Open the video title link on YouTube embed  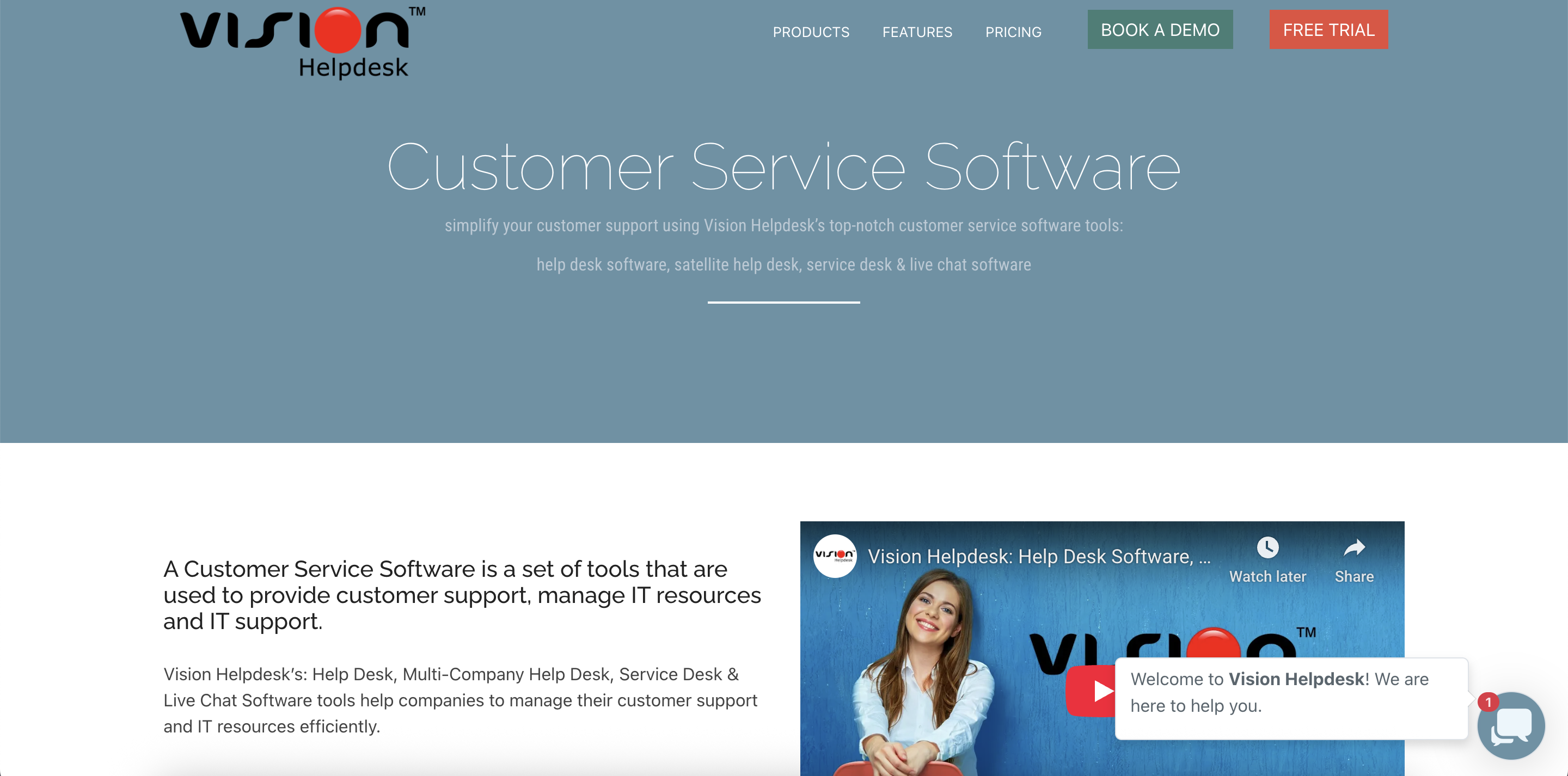click(x=1038, y=556)
